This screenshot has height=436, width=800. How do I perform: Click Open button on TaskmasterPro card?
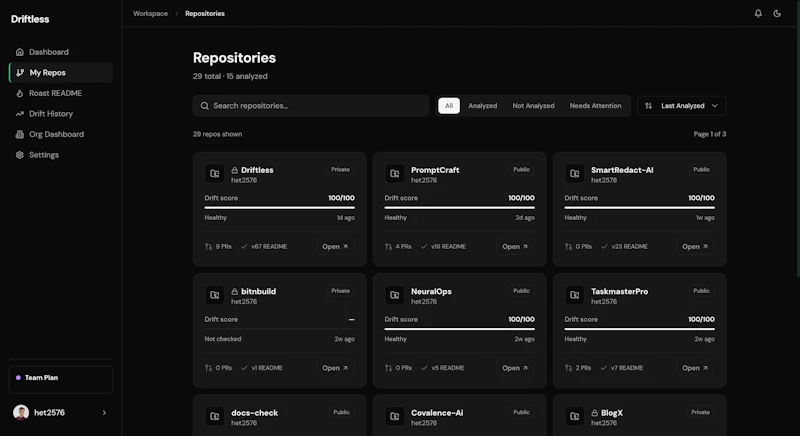(695, 368)
